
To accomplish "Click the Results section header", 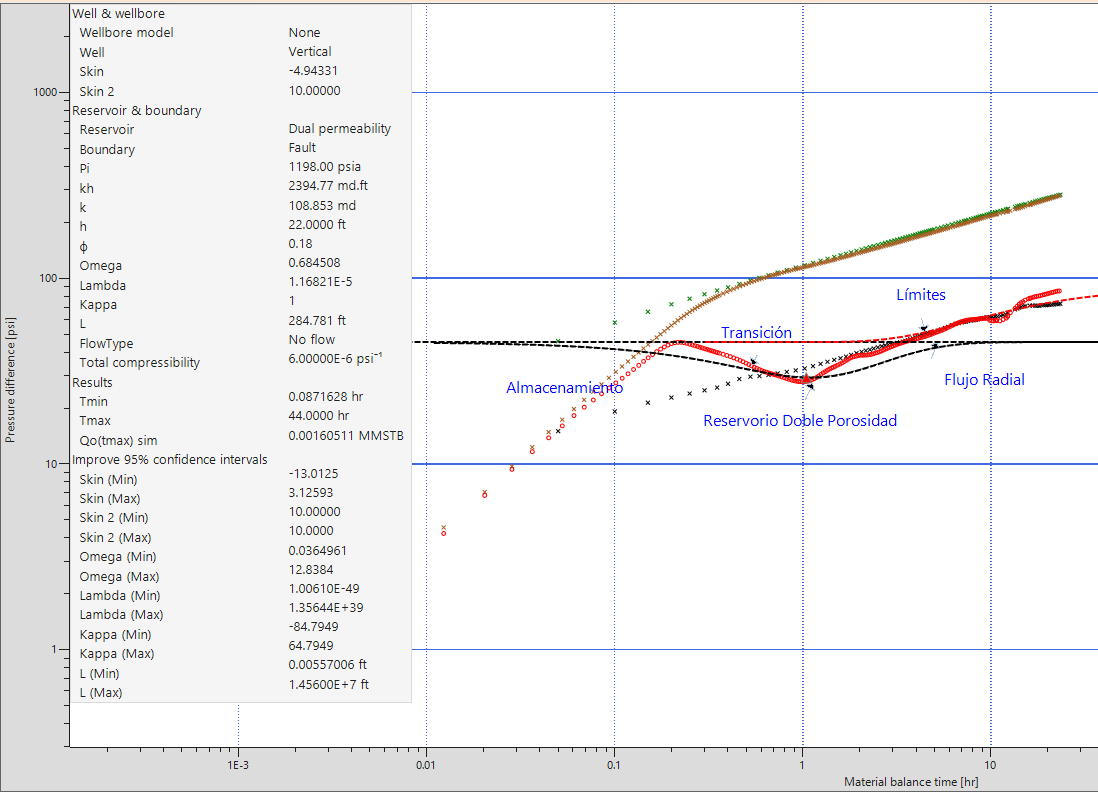I will [x=93, y=382].
